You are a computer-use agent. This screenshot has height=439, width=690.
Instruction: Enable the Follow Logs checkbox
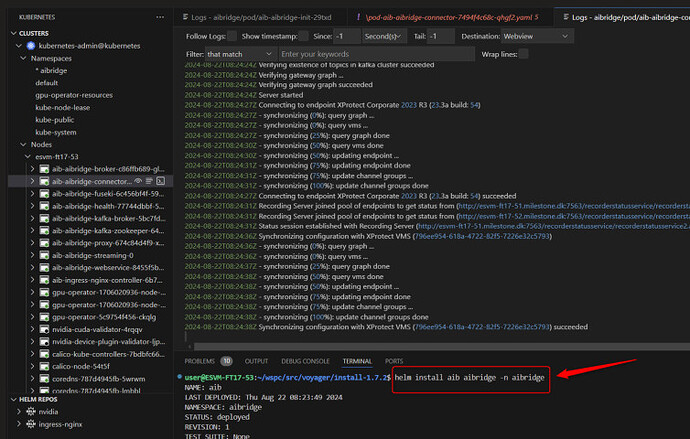coord(234,35)
